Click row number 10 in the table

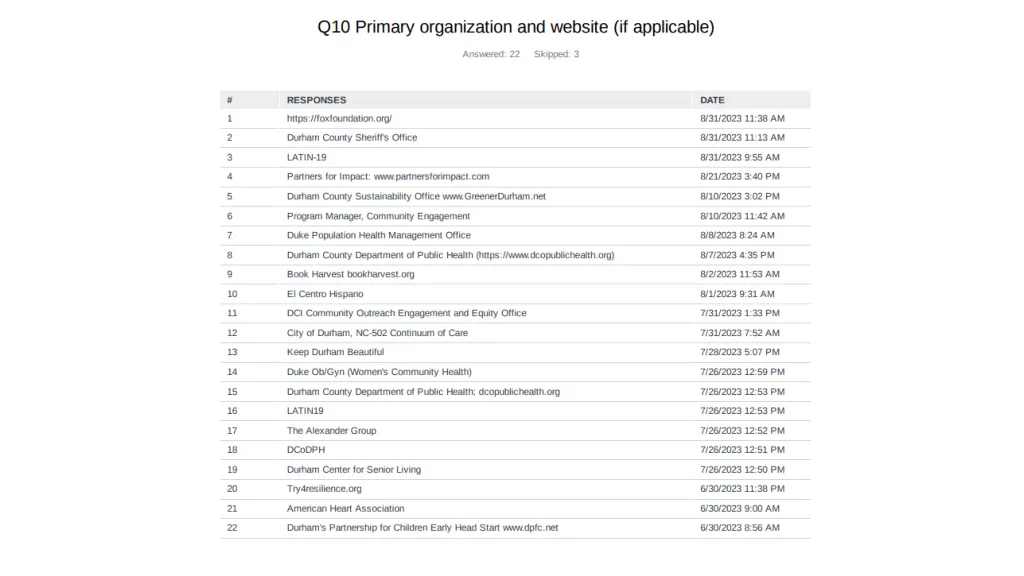coord(232,294)
